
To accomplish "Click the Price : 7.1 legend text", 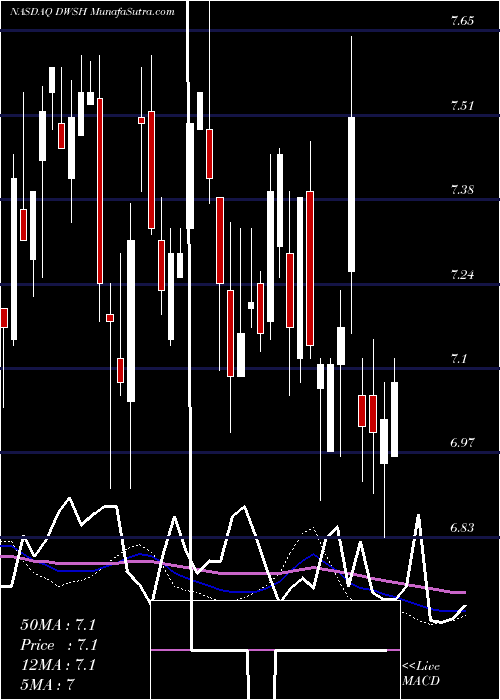I will pos(59,645).
